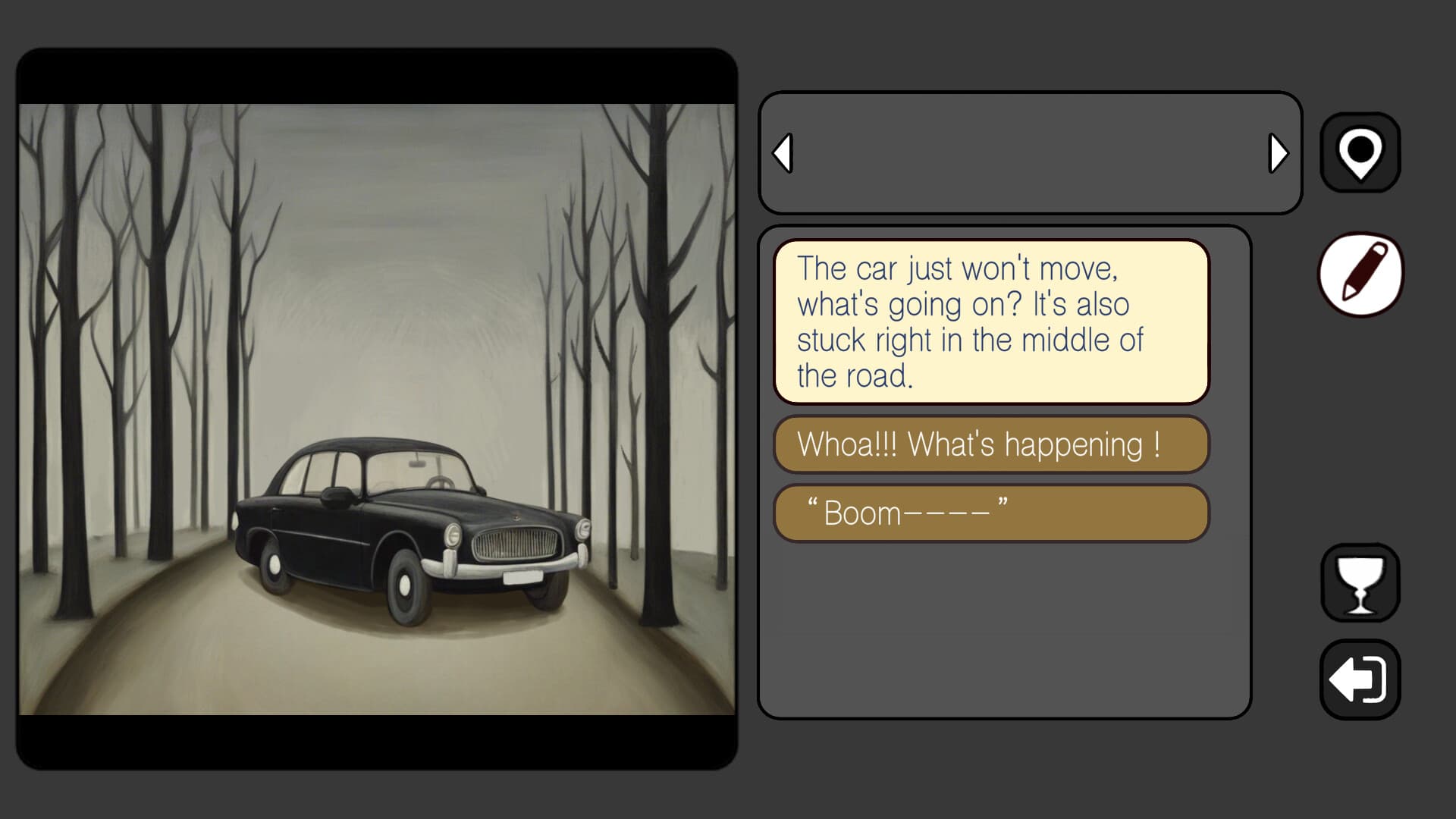Click the next page arrow

point(1279,152)
